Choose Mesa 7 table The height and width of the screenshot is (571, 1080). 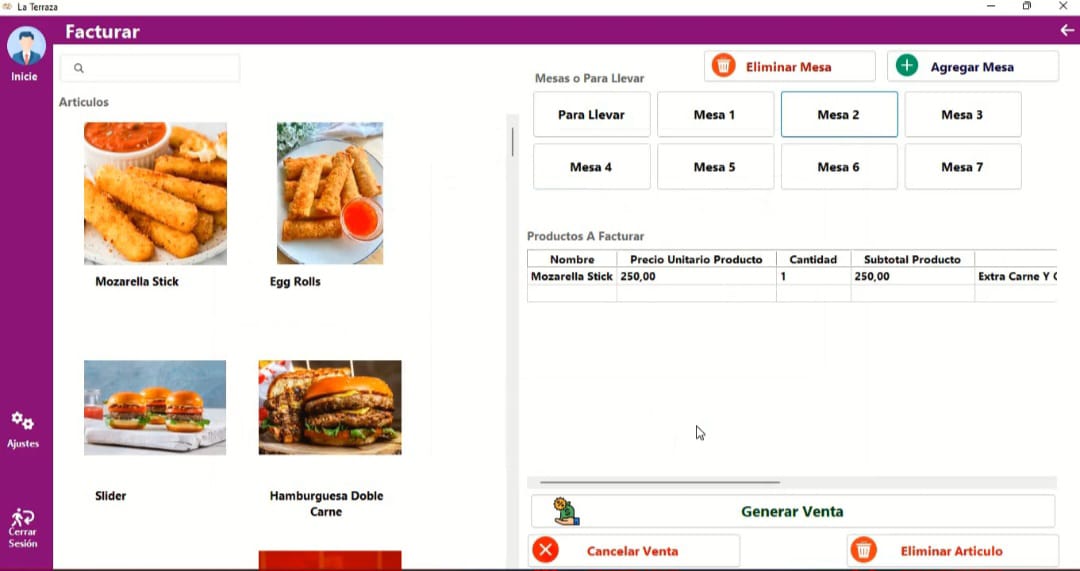(963, 167)
